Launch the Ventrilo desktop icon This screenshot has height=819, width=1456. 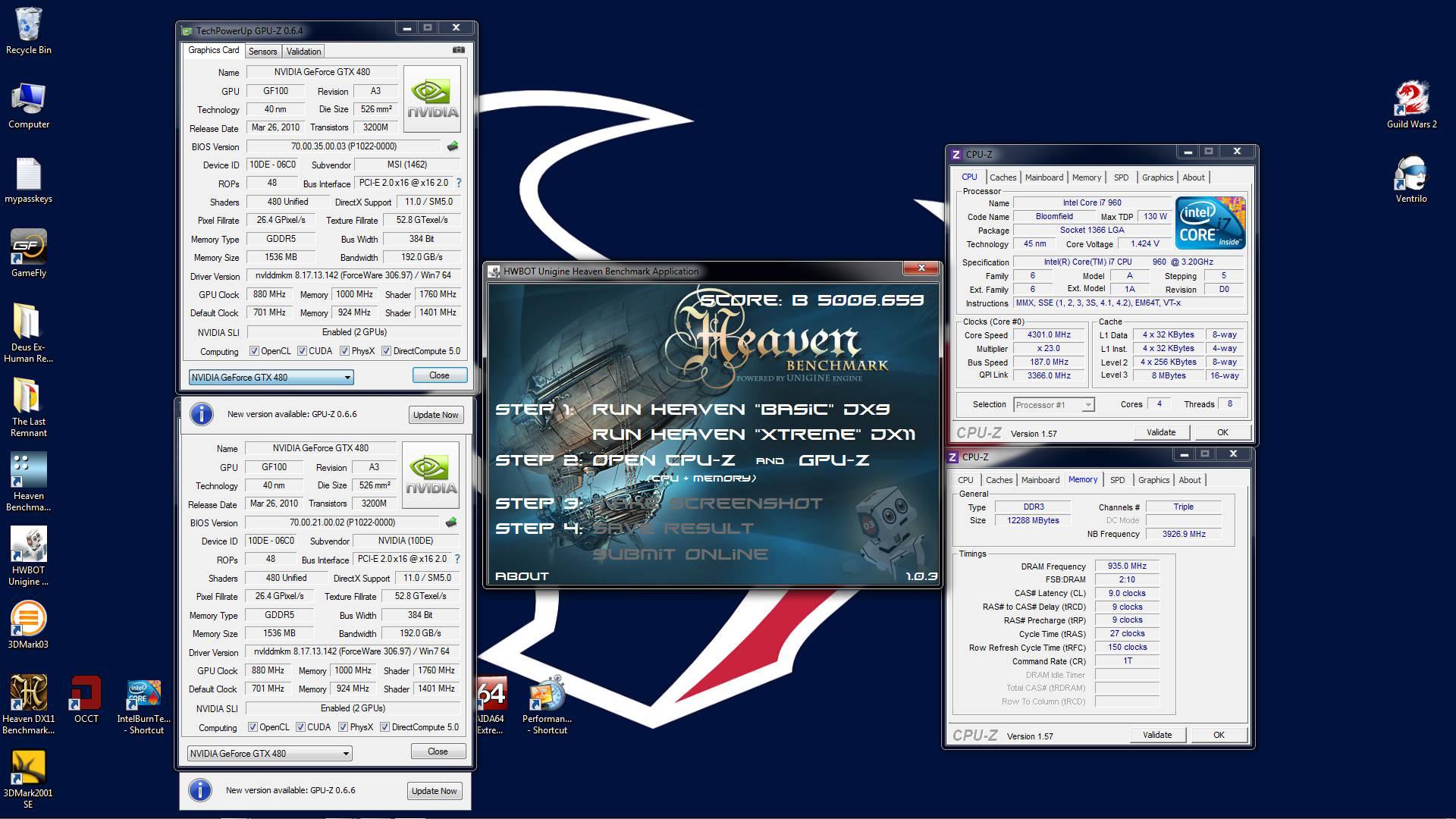(x=1411, y=180)
